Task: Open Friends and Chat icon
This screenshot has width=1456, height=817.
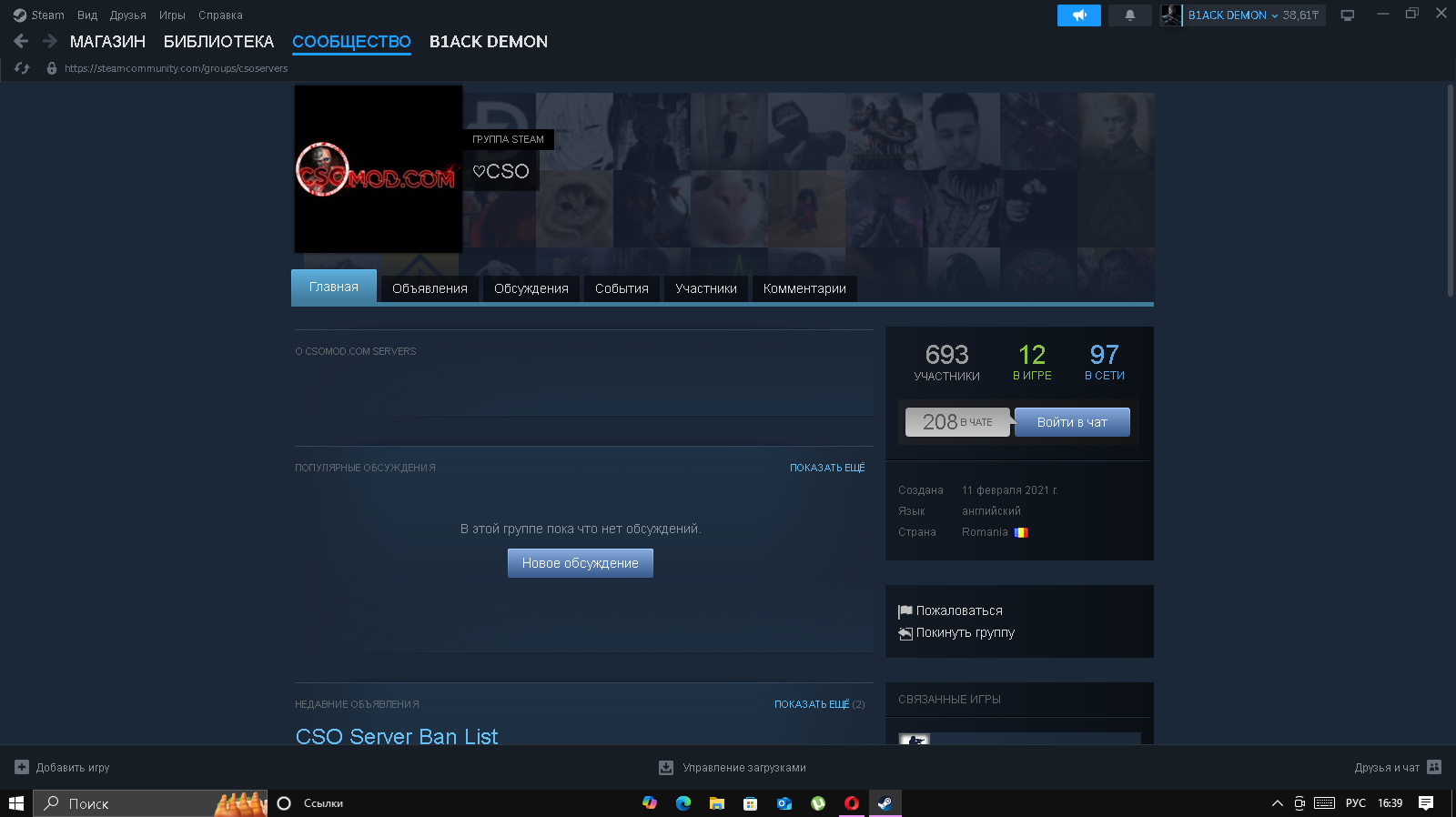Action: click(x=1434, y=767)
